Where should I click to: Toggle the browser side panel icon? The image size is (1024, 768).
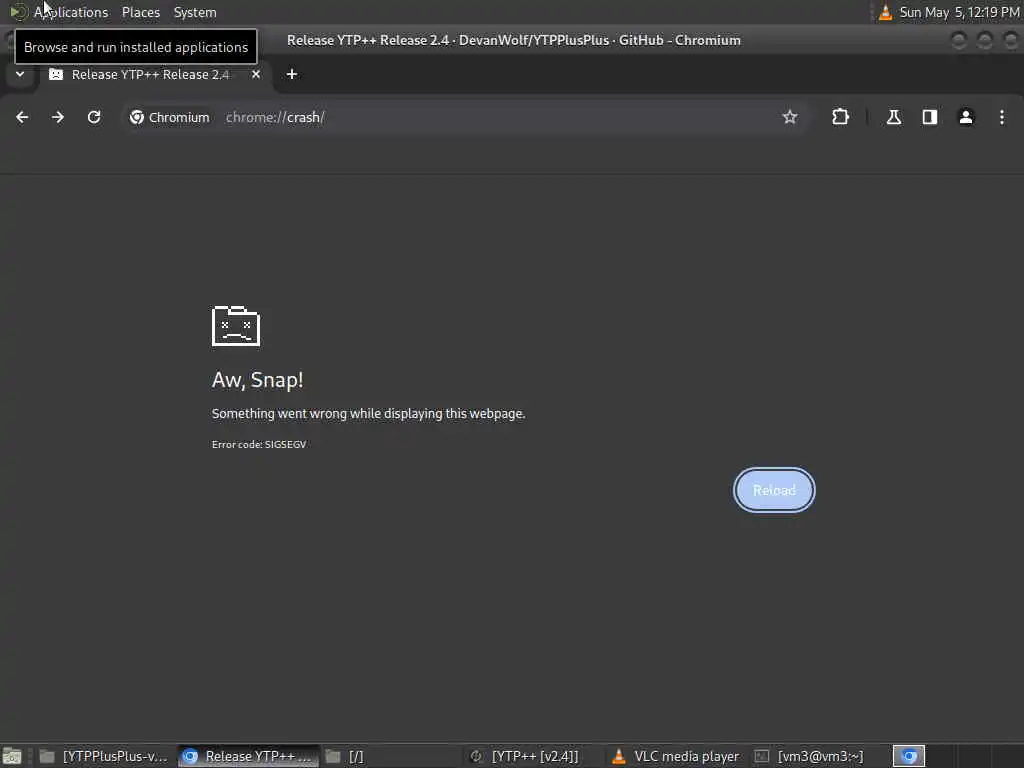pos(929,117)
